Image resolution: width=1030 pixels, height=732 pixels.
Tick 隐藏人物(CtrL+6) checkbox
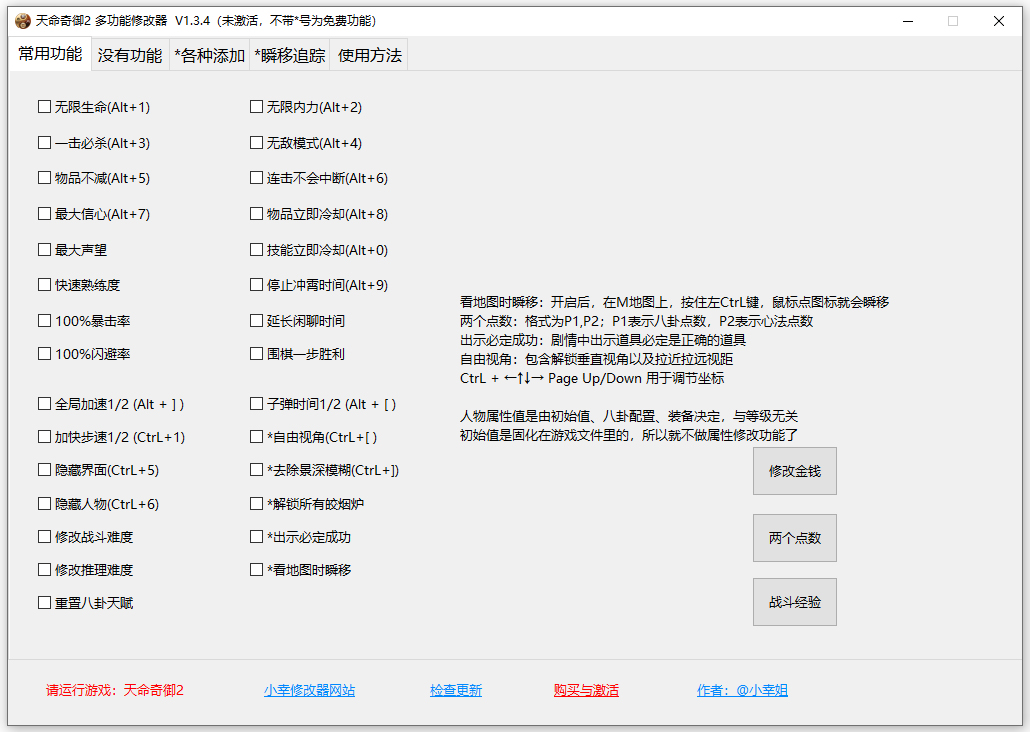[45, 504]
